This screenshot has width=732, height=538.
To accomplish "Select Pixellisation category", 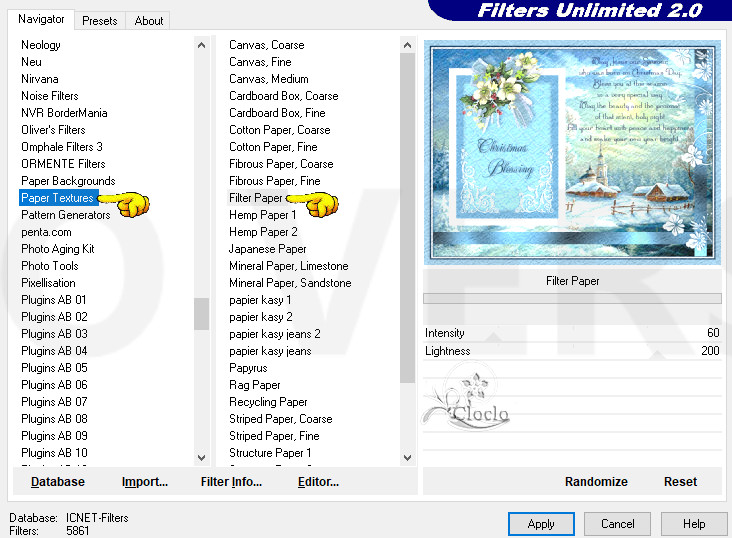I will pos(48,283).
